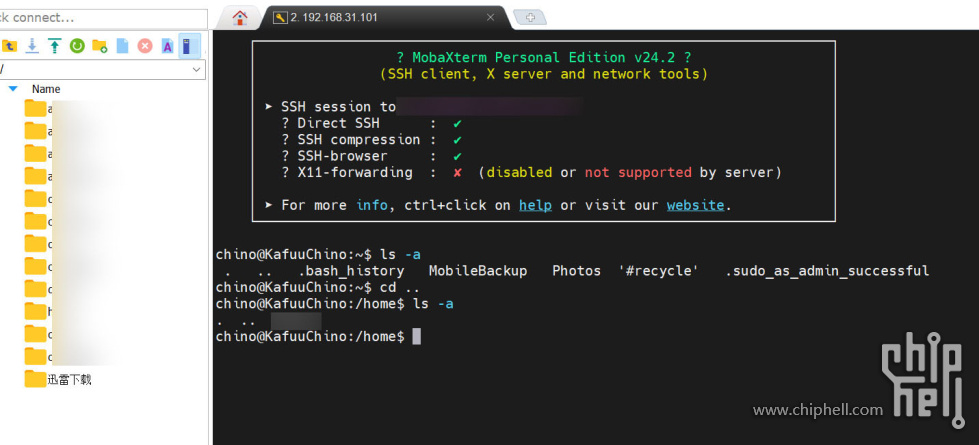Click the blue triangle beside Name header
This screenshot has height=445, width=979.
point(12,89)
